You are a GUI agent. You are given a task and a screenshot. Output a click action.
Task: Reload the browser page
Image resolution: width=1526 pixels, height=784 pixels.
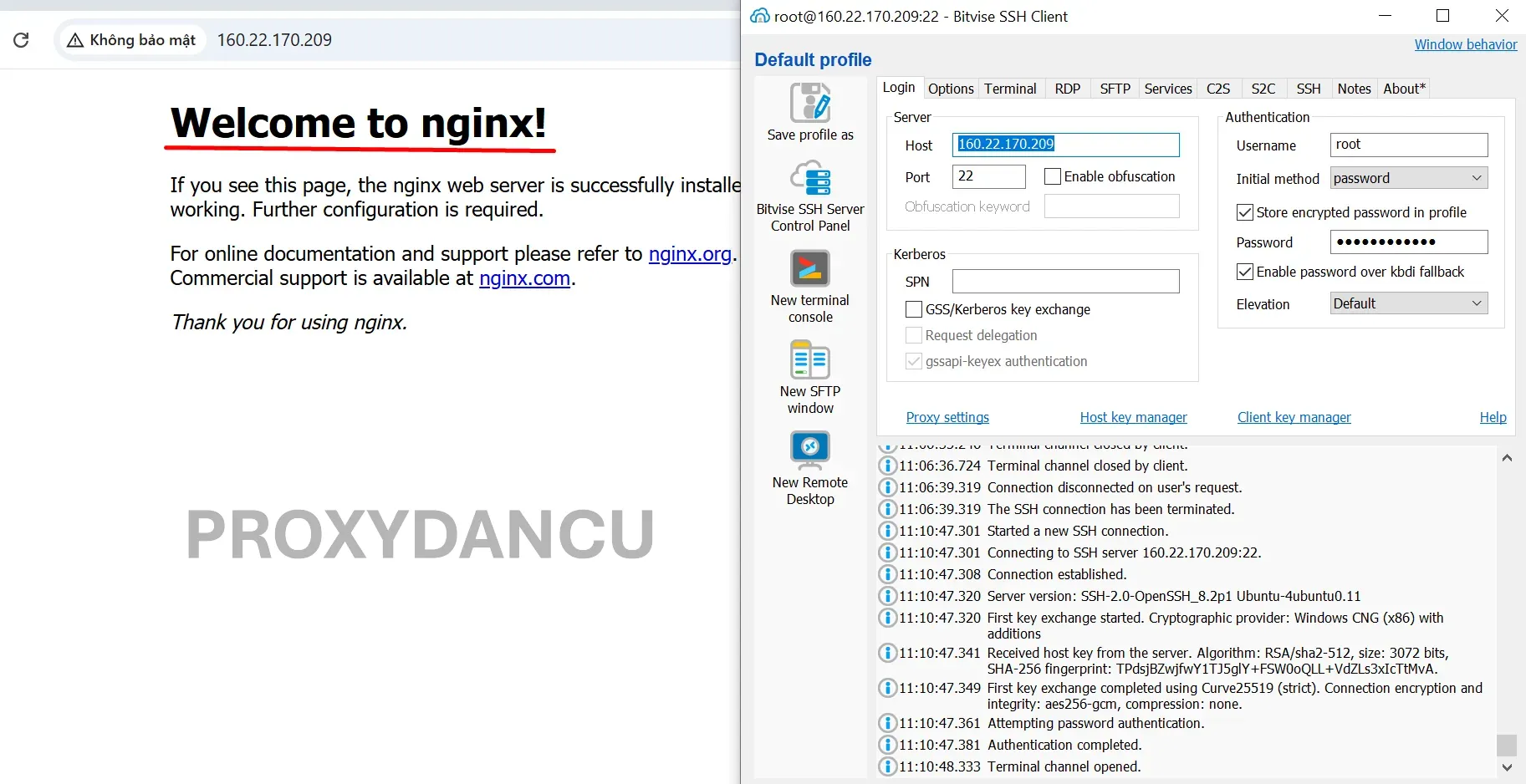point(22,39)
